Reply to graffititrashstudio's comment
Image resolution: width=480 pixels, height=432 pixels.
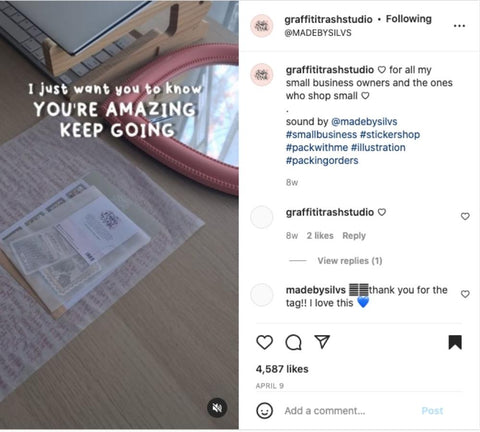[x=354, y=236]
